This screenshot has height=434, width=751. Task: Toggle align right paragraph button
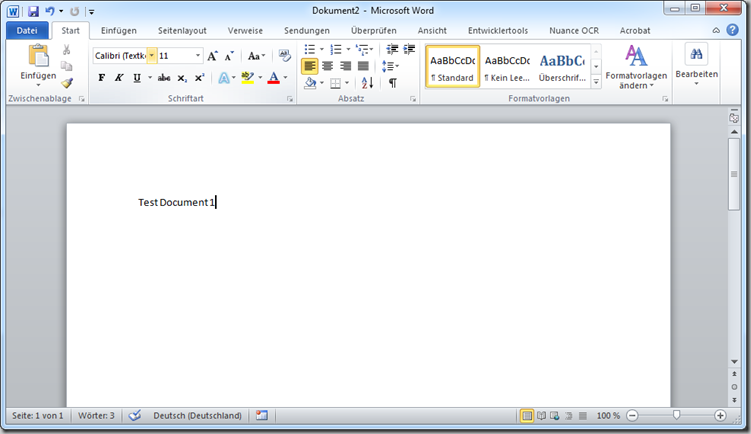[x=345, y=66]
